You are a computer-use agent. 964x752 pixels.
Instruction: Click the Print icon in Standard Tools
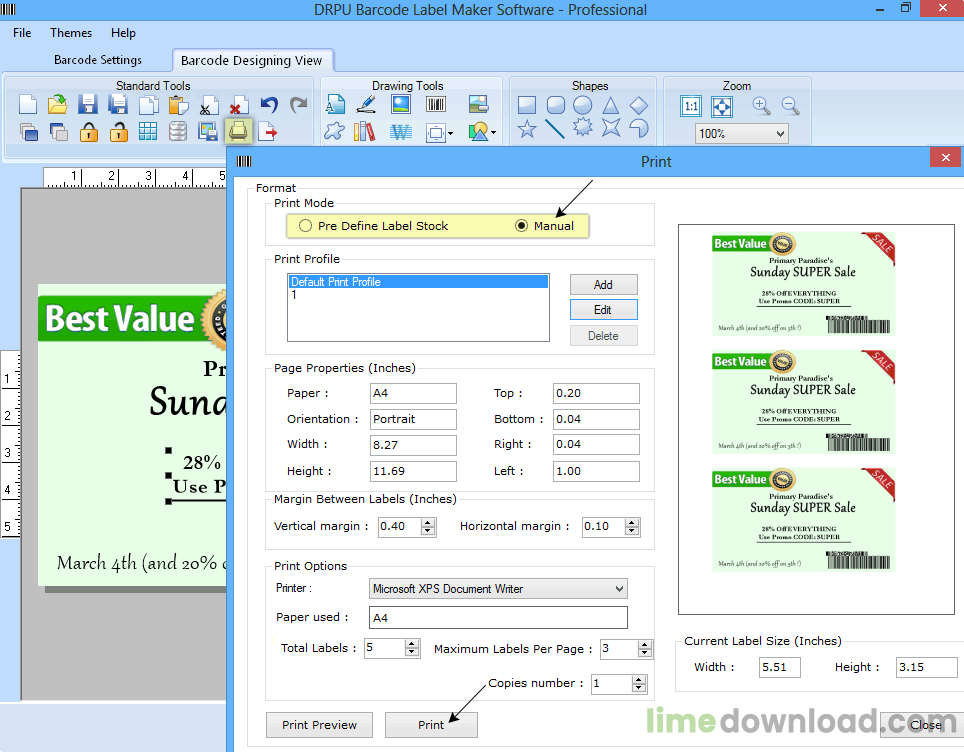239,131
